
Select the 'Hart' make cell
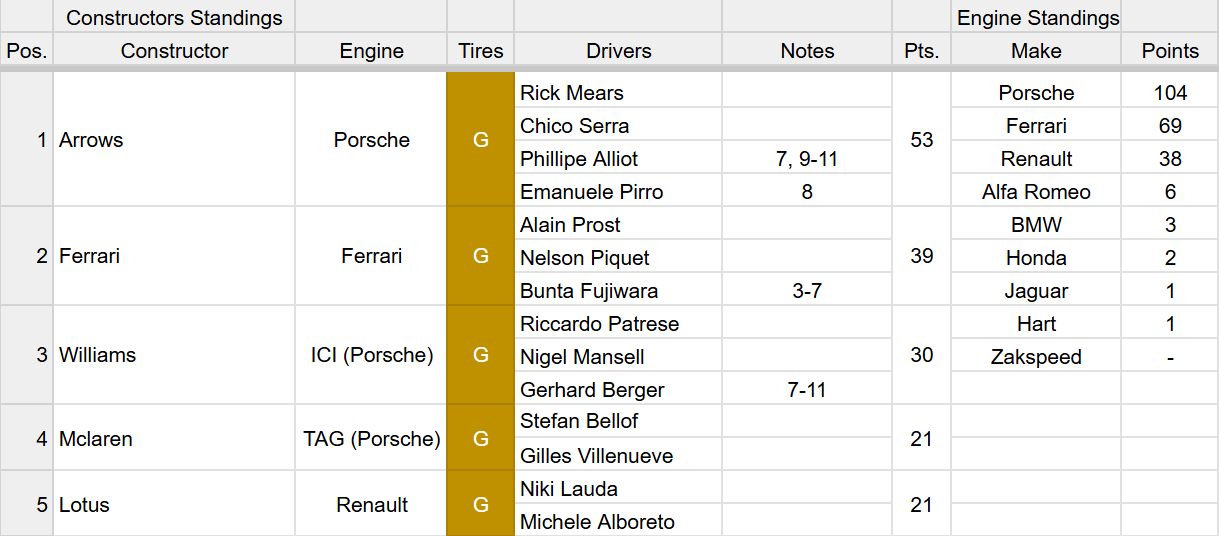pos(1036,323)
